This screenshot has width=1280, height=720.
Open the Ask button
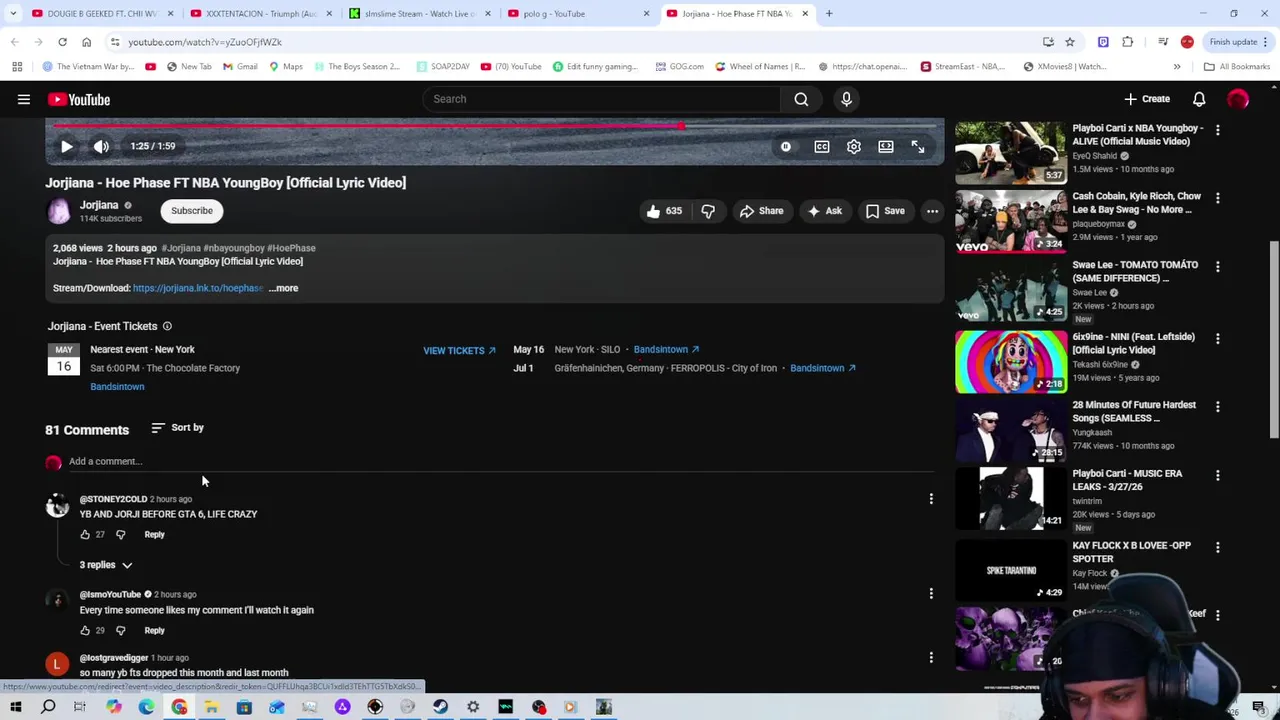pos(825,211)
